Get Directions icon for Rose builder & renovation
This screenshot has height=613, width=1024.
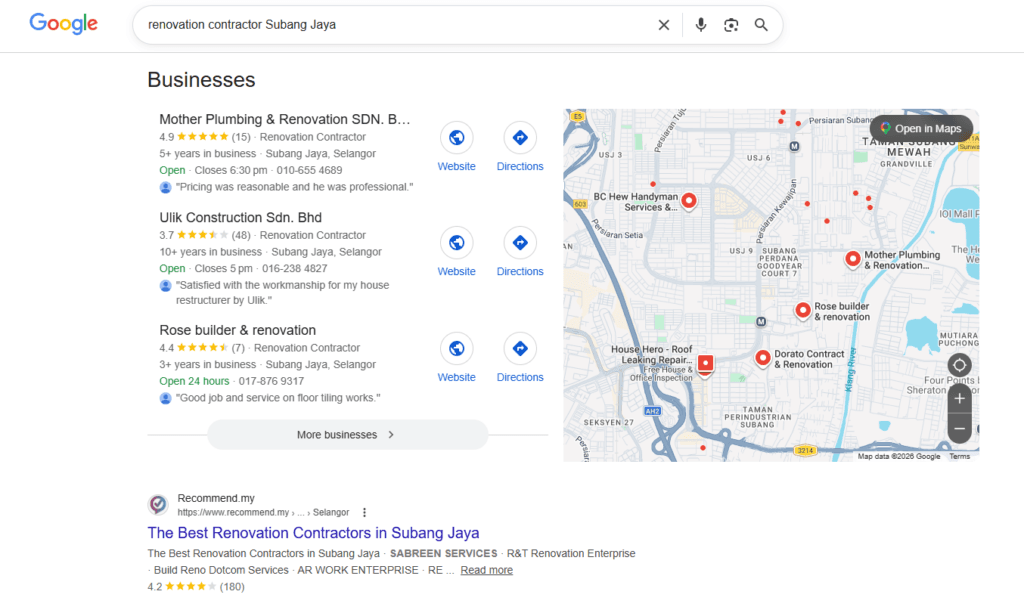click(x=520, y=349)
